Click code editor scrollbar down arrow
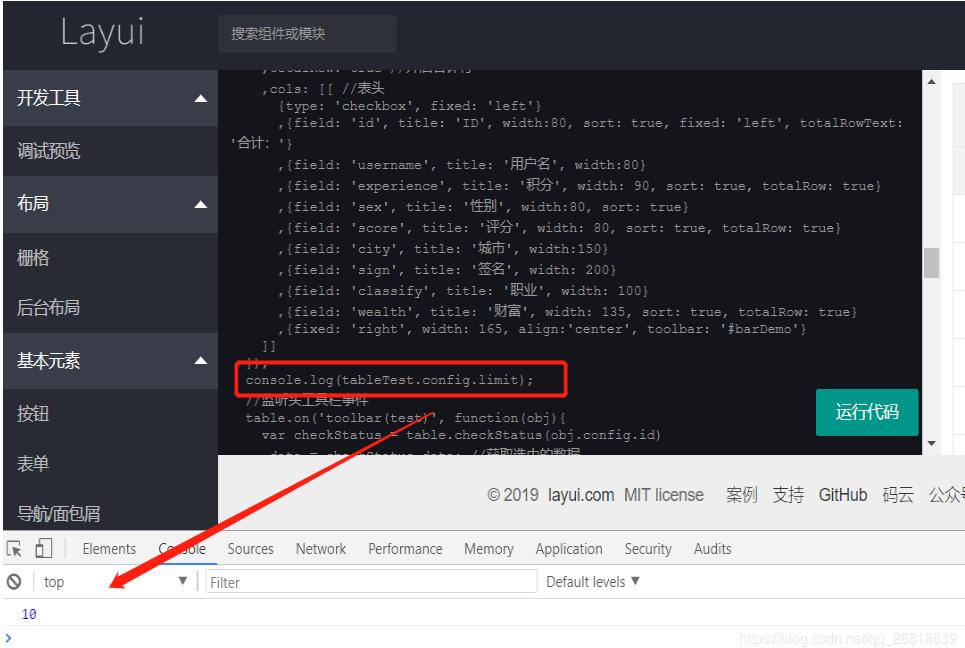This screenshot has width=965, height=648. coord(931,443)
